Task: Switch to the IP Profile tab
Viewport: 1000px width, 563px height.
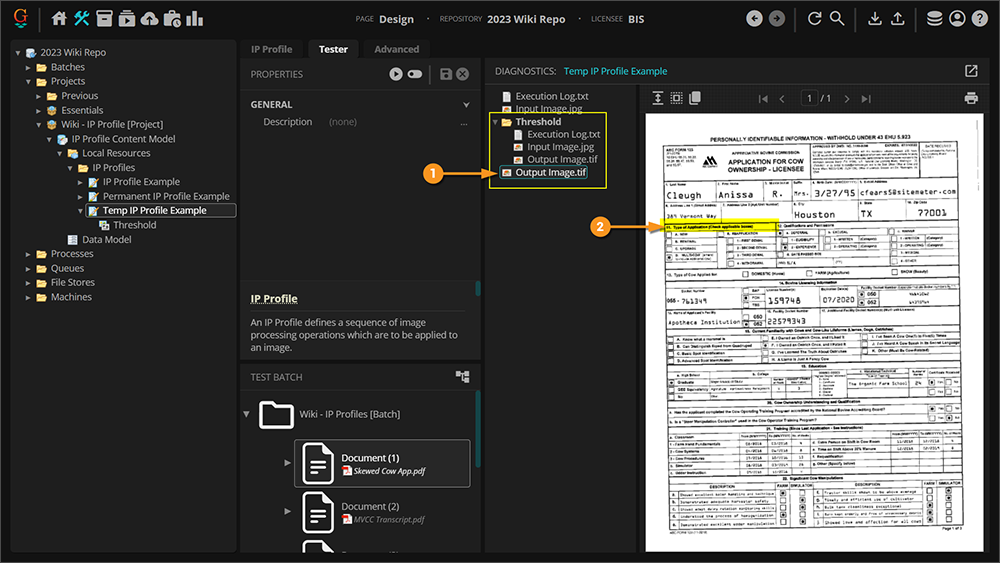Action: pos(271,49)
